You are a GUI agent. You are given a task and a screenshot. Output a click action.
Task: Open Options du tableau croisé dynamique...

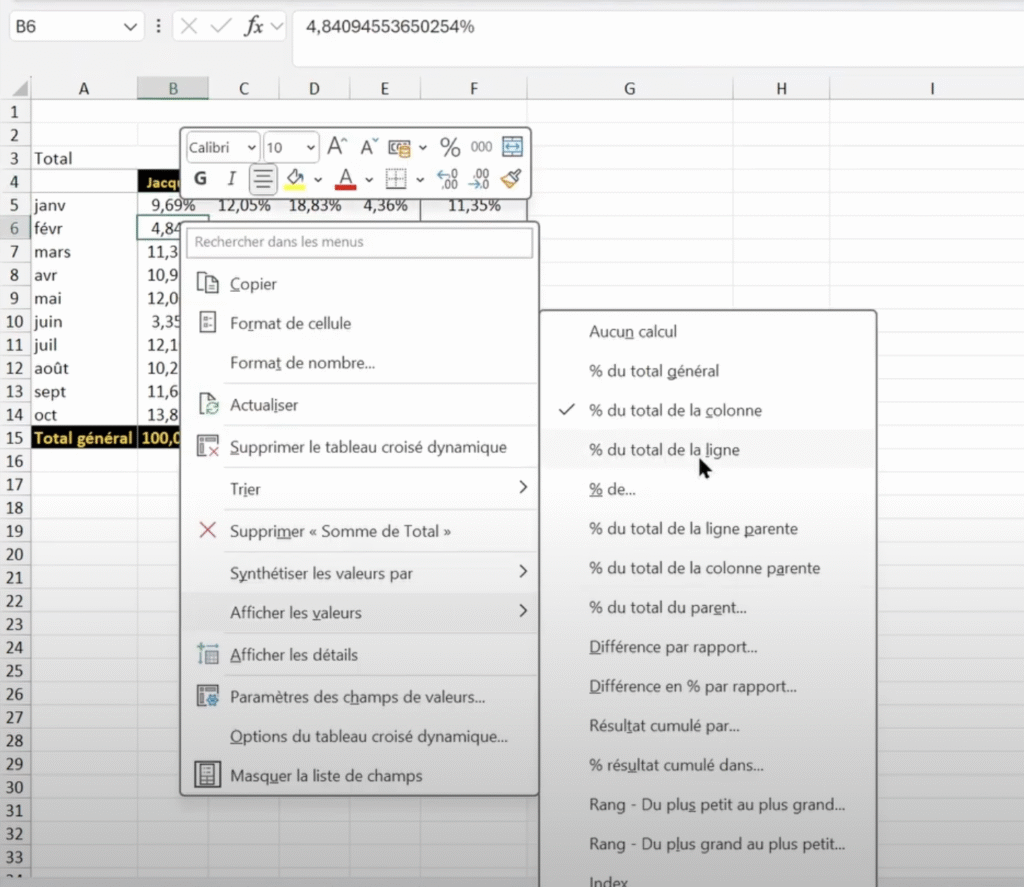[360, 736]
